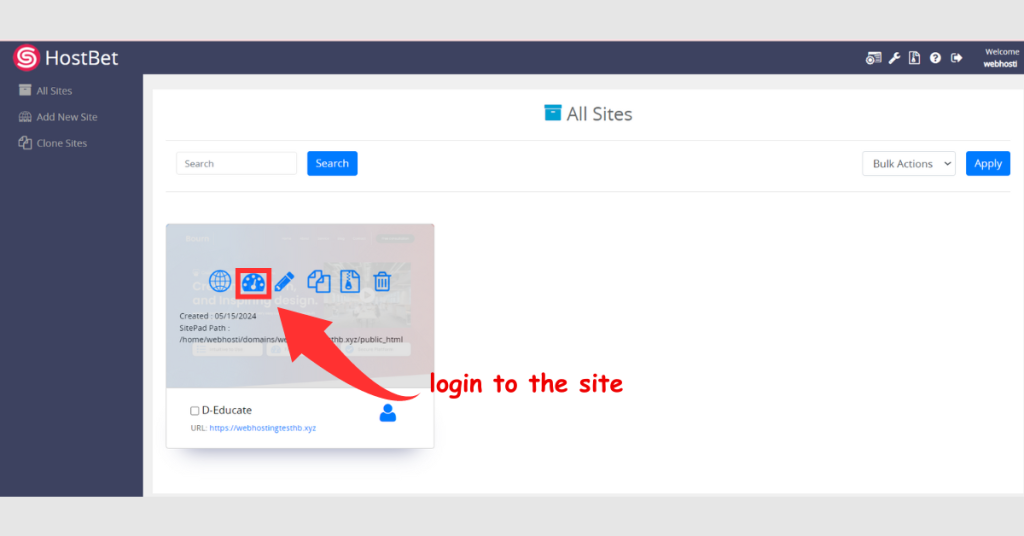Delete the site with trash icon
The width and height of the screenshot is (1024, 536).
click(x=382, y=281)
